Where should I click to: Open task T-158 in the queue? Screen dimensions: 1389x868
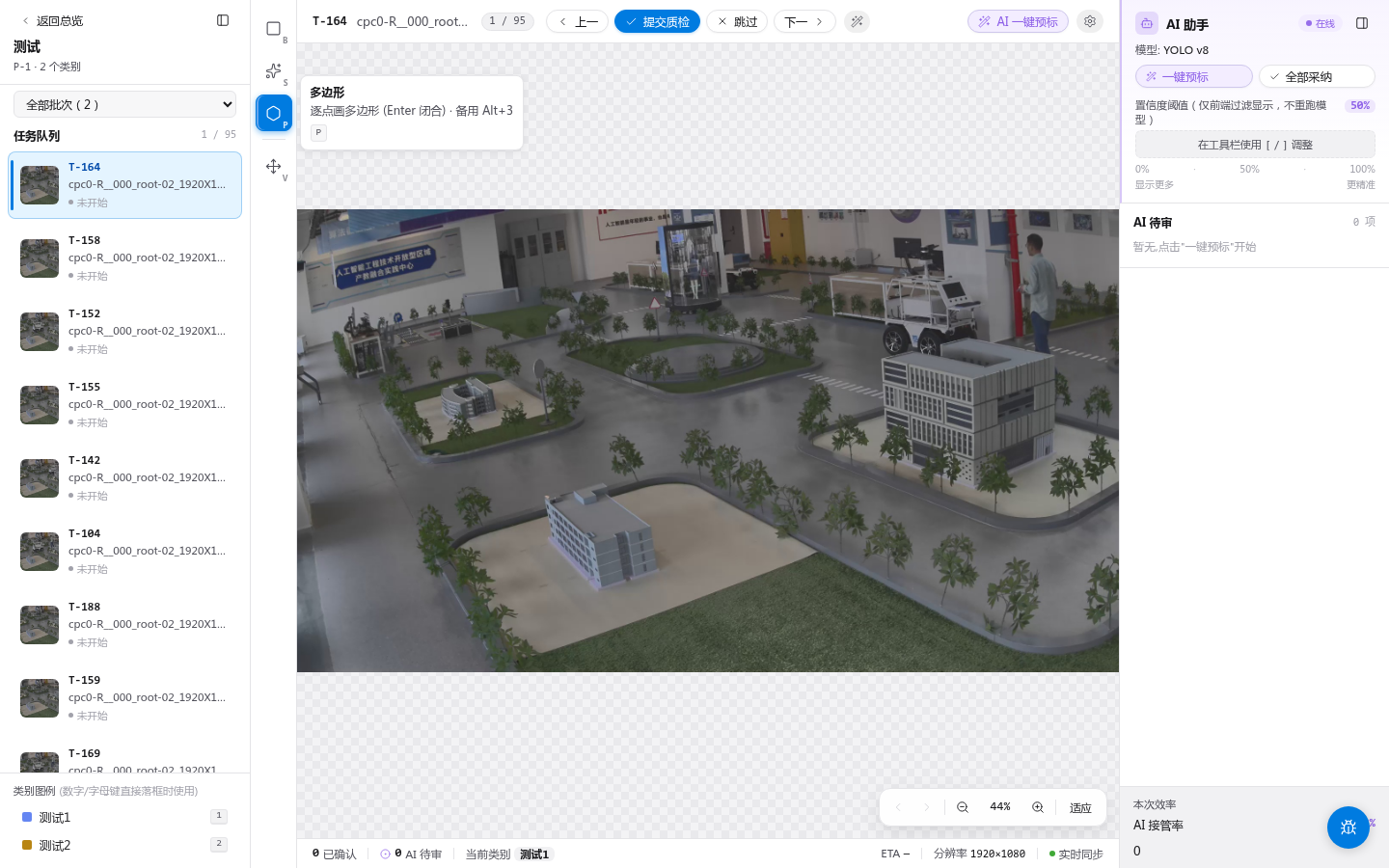pos(125,258)
